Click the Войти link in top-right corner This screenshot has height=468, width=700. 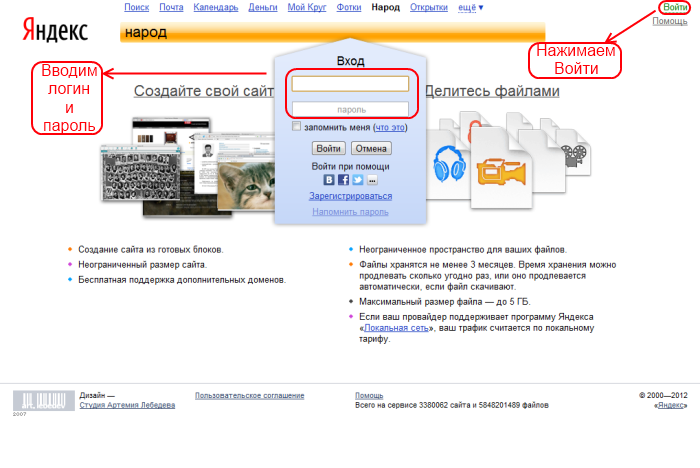(x=675, y=7)
